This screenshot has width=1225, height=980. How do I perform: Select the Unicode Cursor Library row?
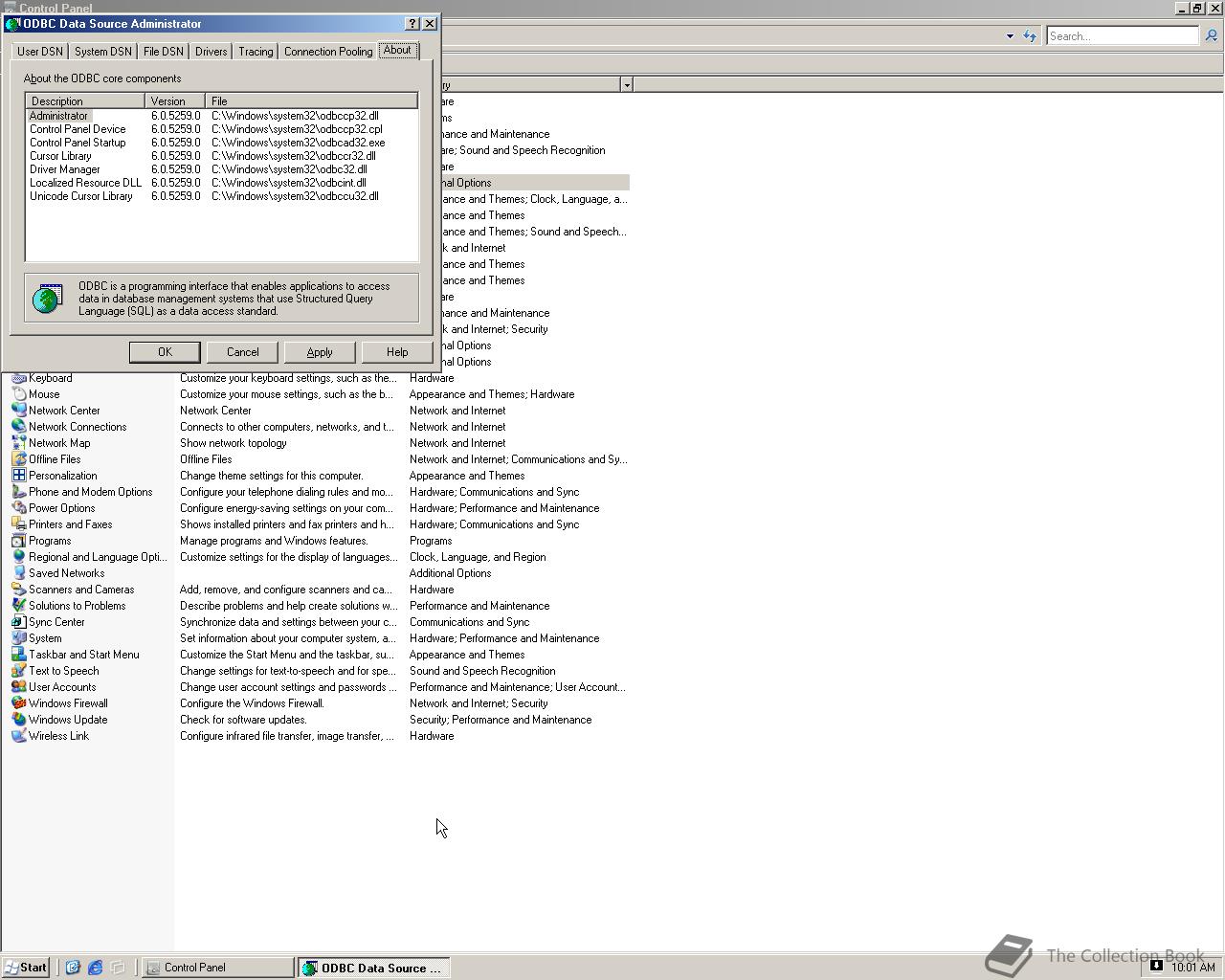pos(222,196)
